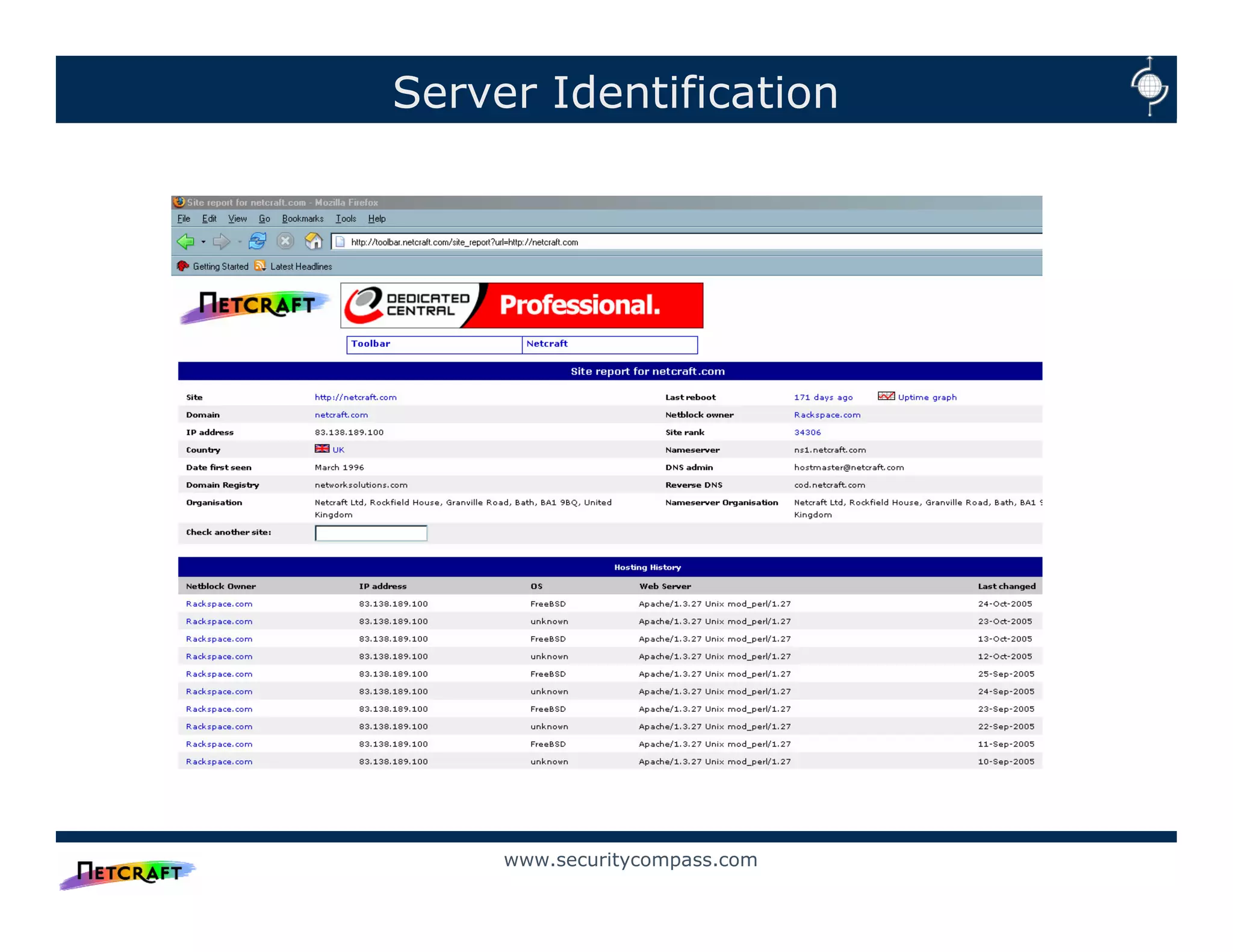1233x952 pixels.
Task: Go to the Home page icon
Action: click(314, 241)
